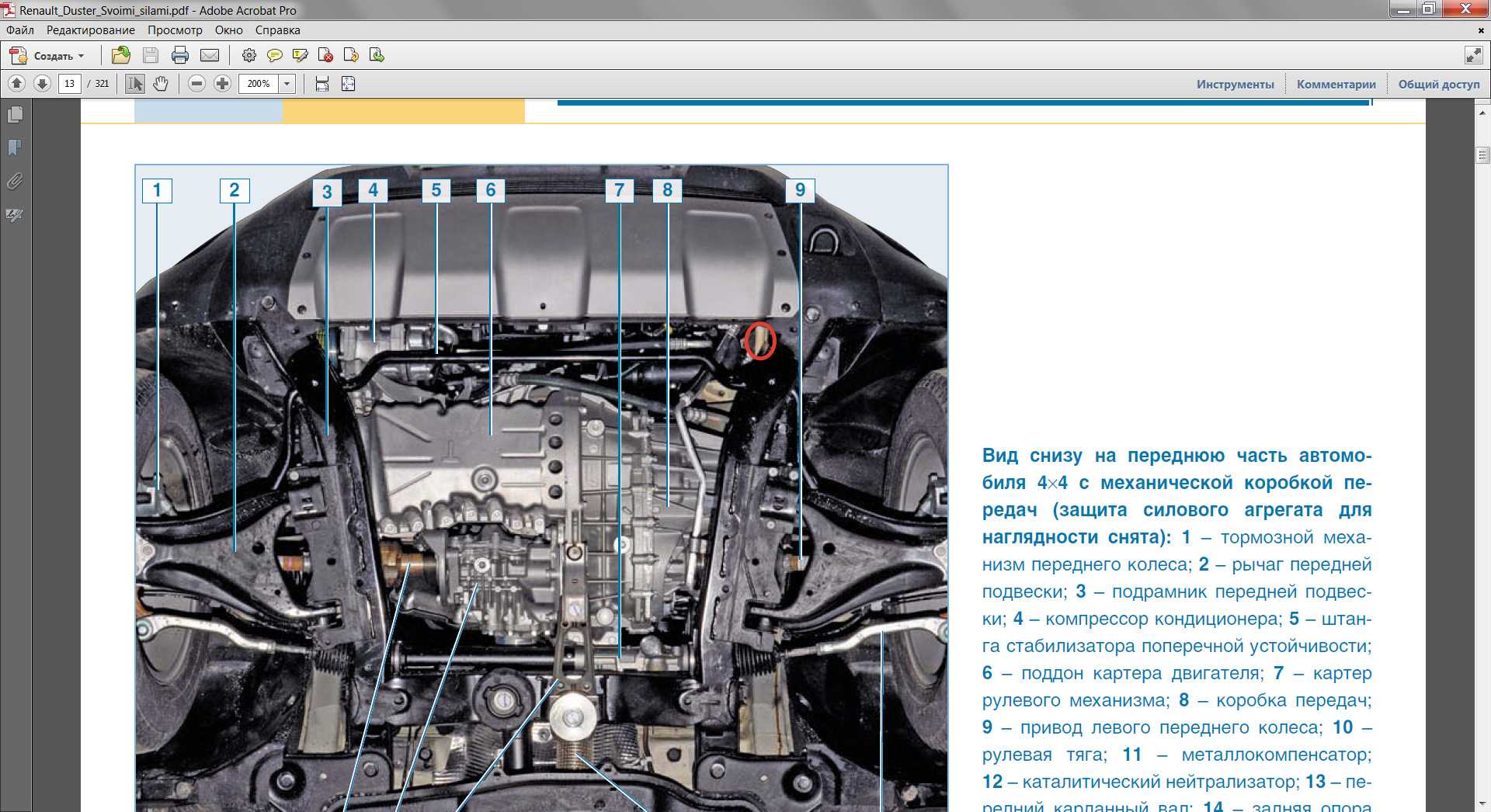Screen dimensions: 1491x812
Task: Click the save floppy disk icon
Action: click(151, 55)
